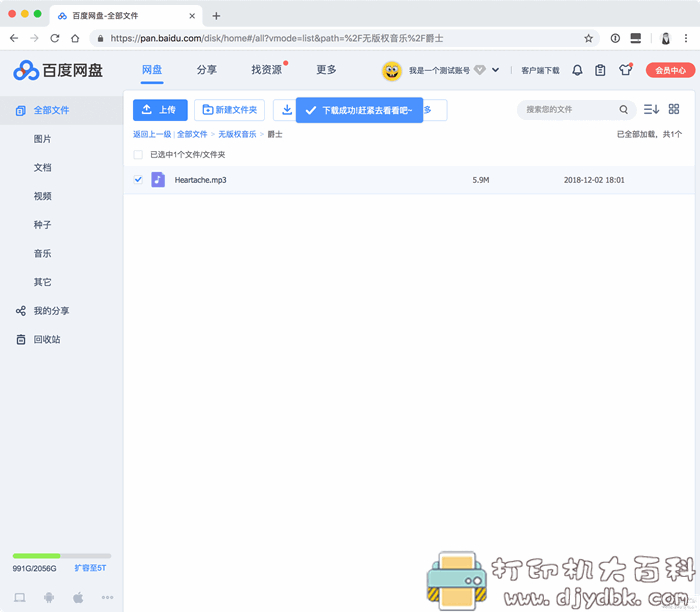Open the sort order icon
Image resolution: width=700 pixels, height=612 pixels.
[651, 109]
